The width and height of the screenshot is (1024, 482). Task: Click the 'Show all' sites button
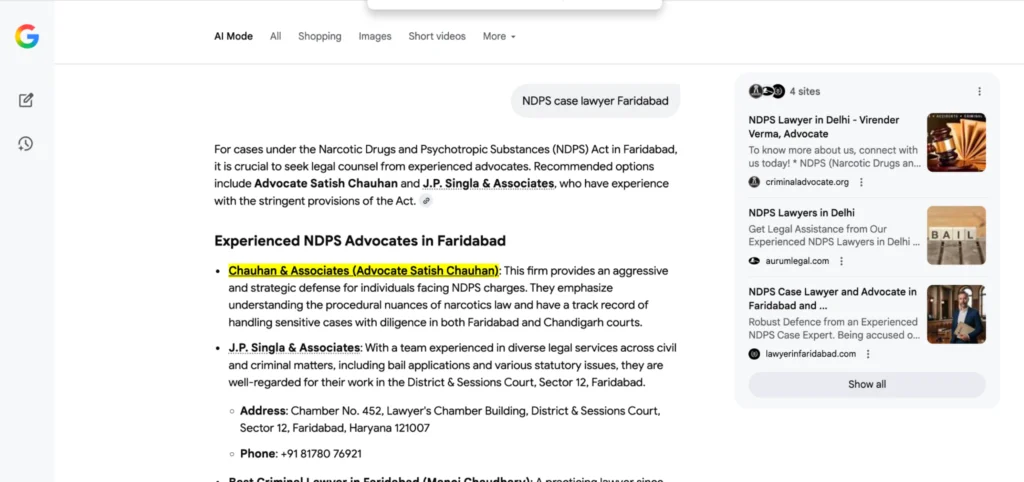tap(867, 385)
